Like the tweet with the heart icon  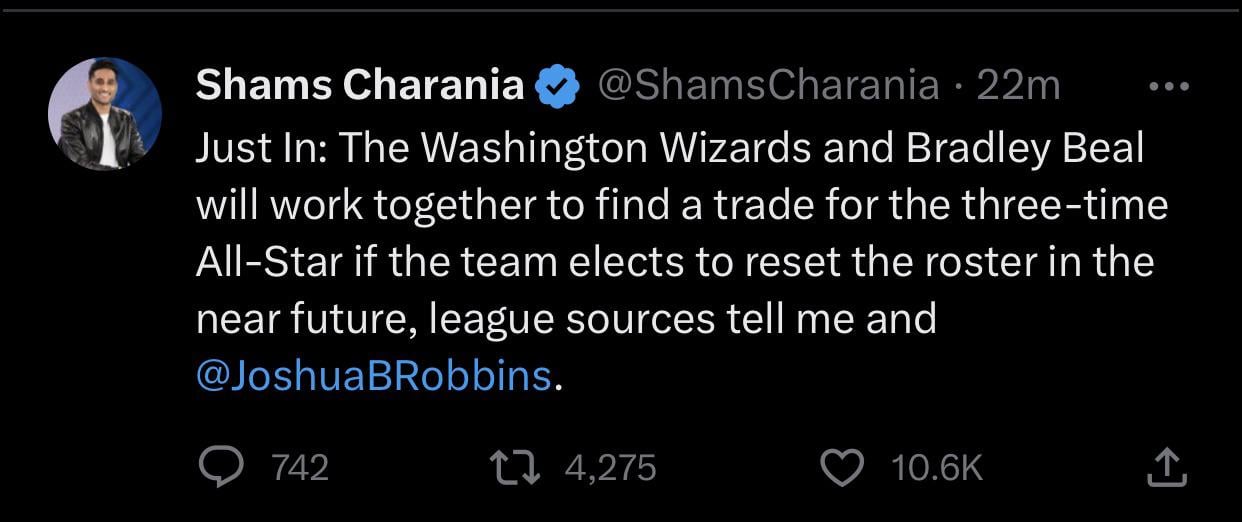pos(841,467)
